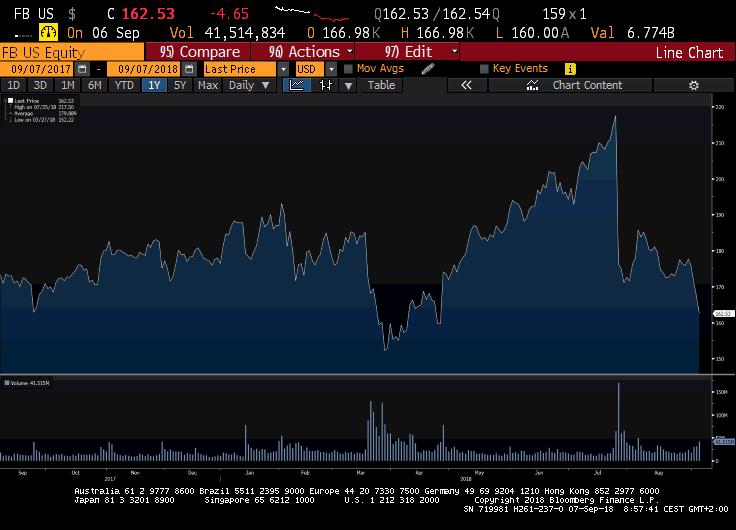Click the 159 x 1 quote size

[564, 14]
